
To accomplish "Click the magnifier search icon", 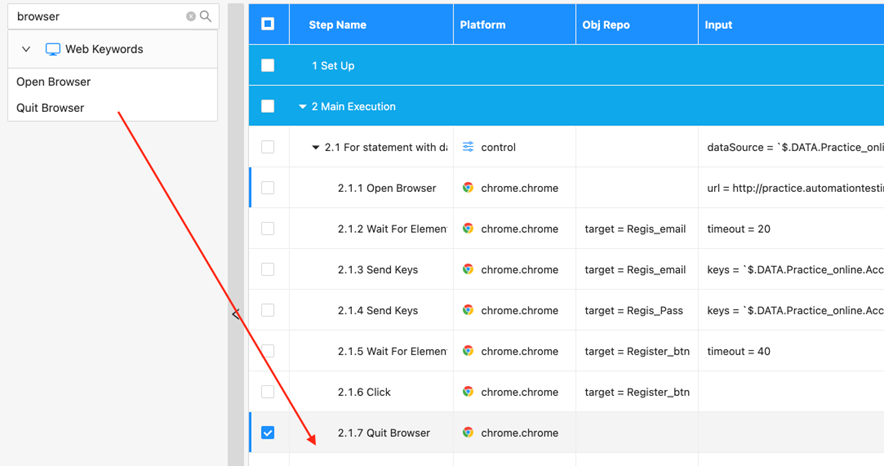I will (x=206, y=16).
